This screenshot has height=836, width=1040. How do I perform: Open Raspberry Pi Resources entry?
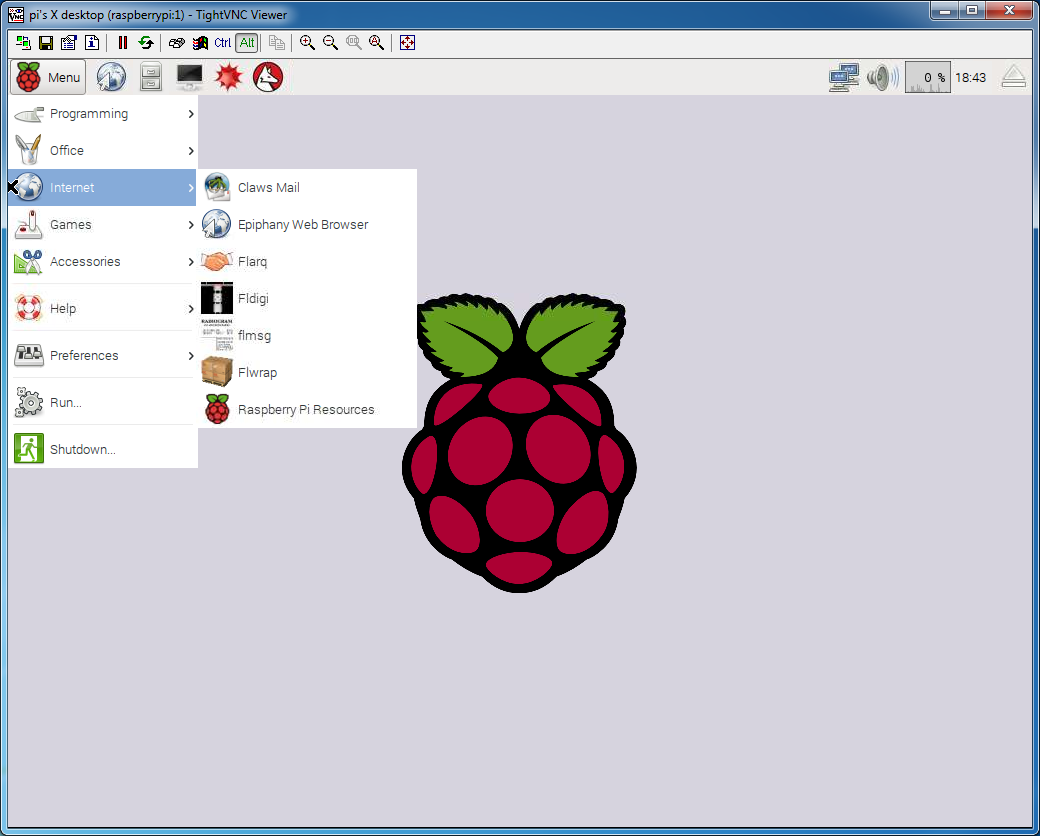coord(308,409)
